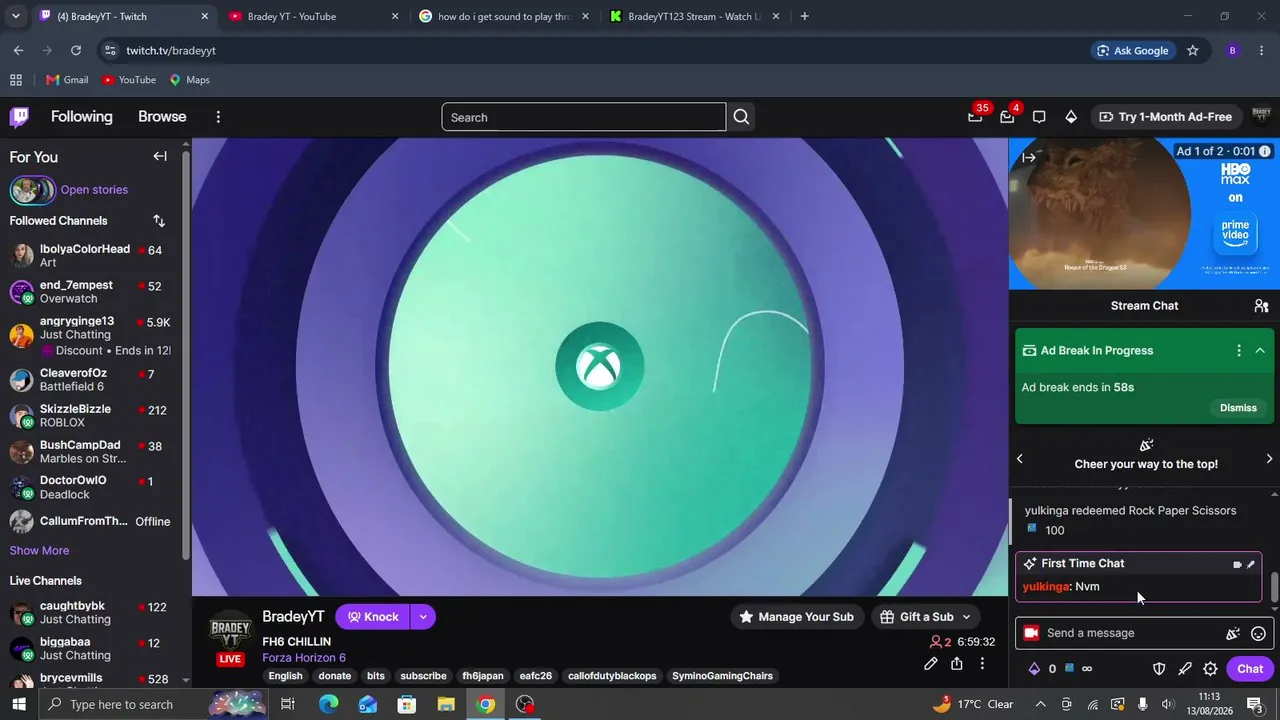Open the inbox notifications with 35 badge
1280x720 pixels.
(x=975, y=117)
